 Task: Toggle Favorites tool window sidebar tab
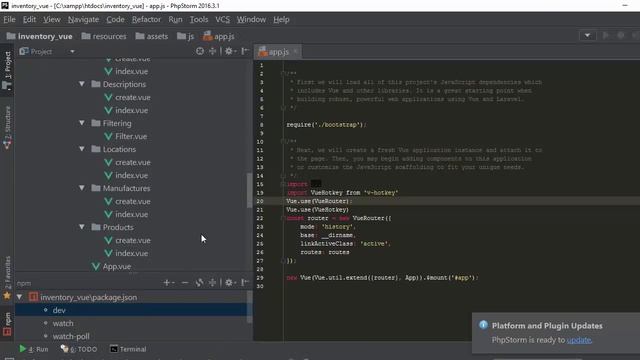[x=7, y=278]
